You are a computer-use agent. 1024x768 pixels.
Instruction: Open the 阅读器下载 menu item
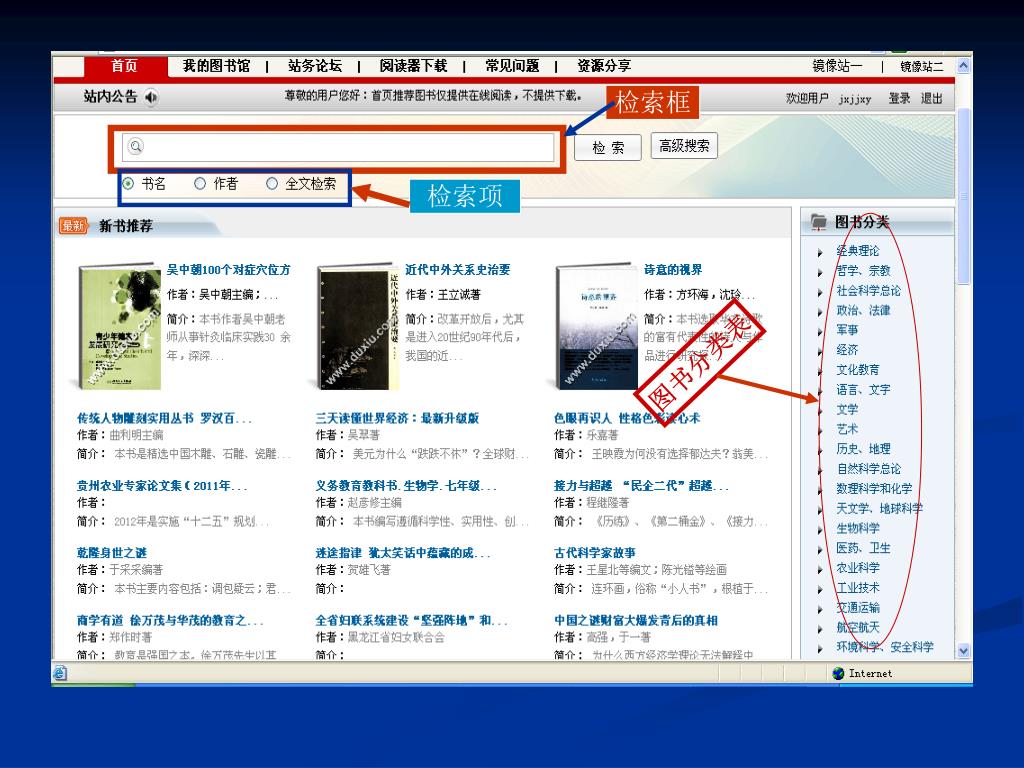[x=413, y=66]
